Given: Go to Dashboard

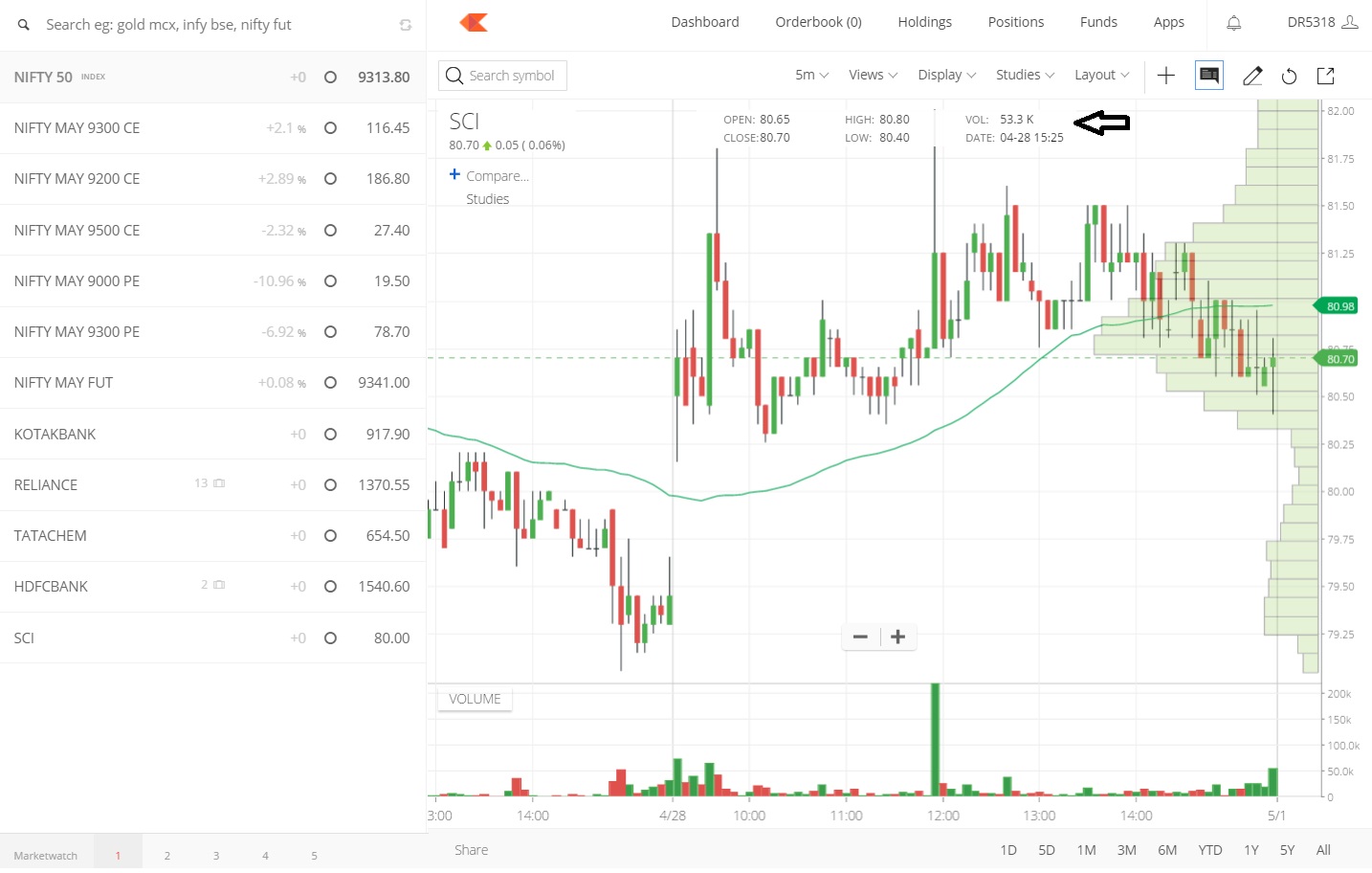Looking at the screenshot, I should (x=705, y=22).
